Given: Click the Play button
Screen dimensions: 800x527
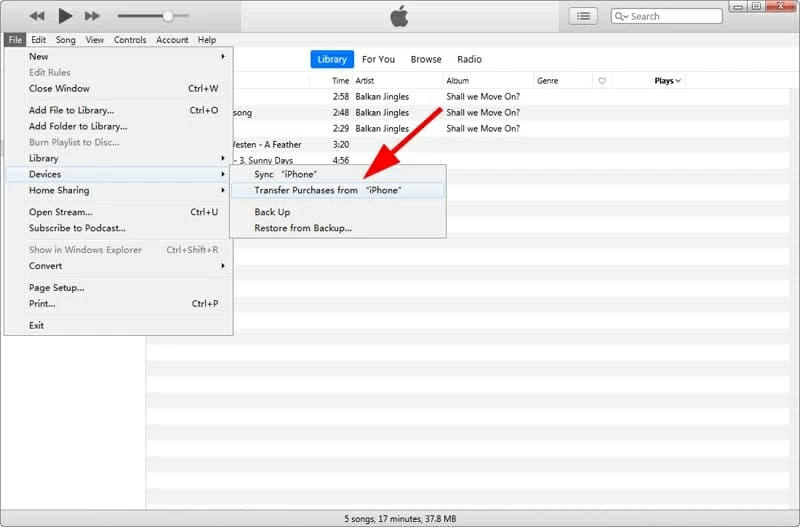Looking at the screenshot, I should point(66,16).
